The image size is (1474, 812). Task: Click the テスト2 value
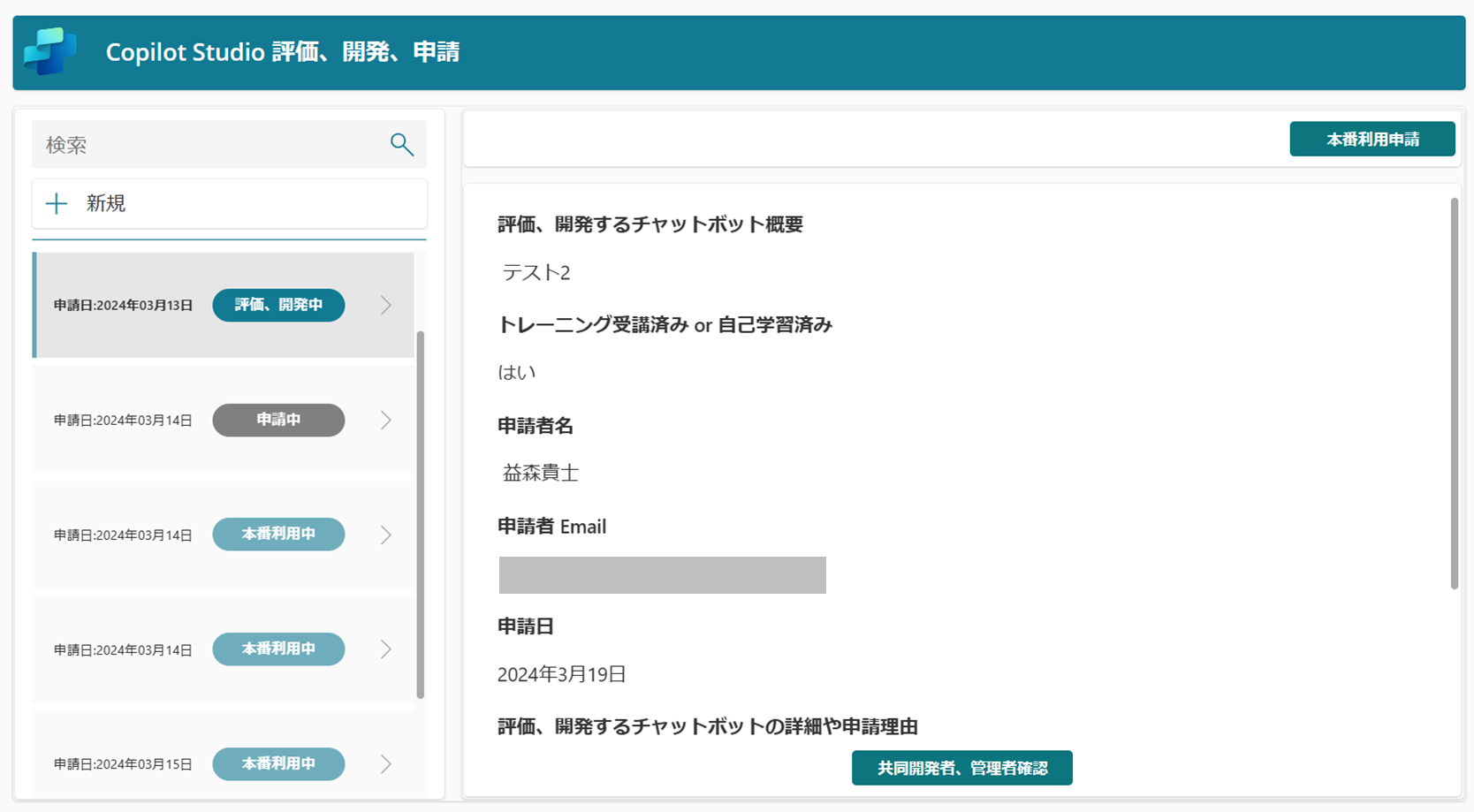536,272
